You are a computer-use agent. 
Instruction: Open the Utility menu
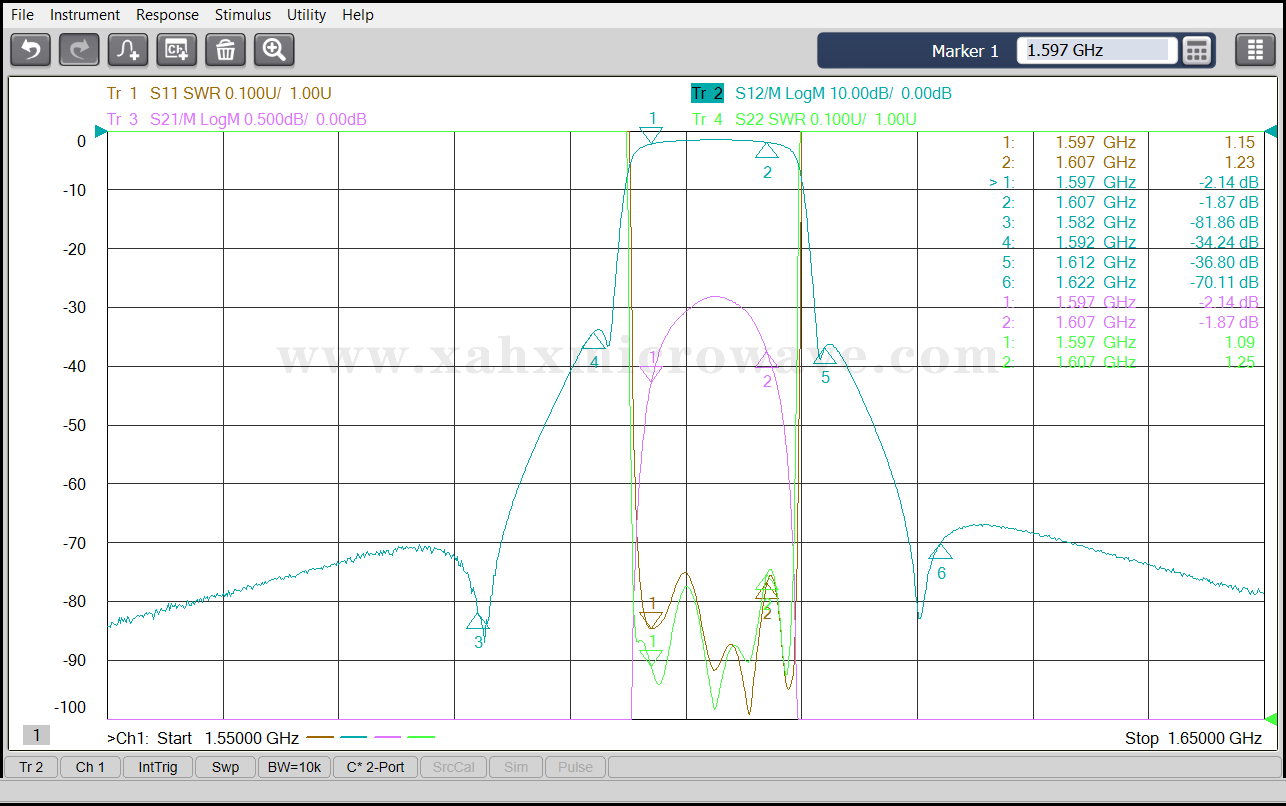click(306, 15)
